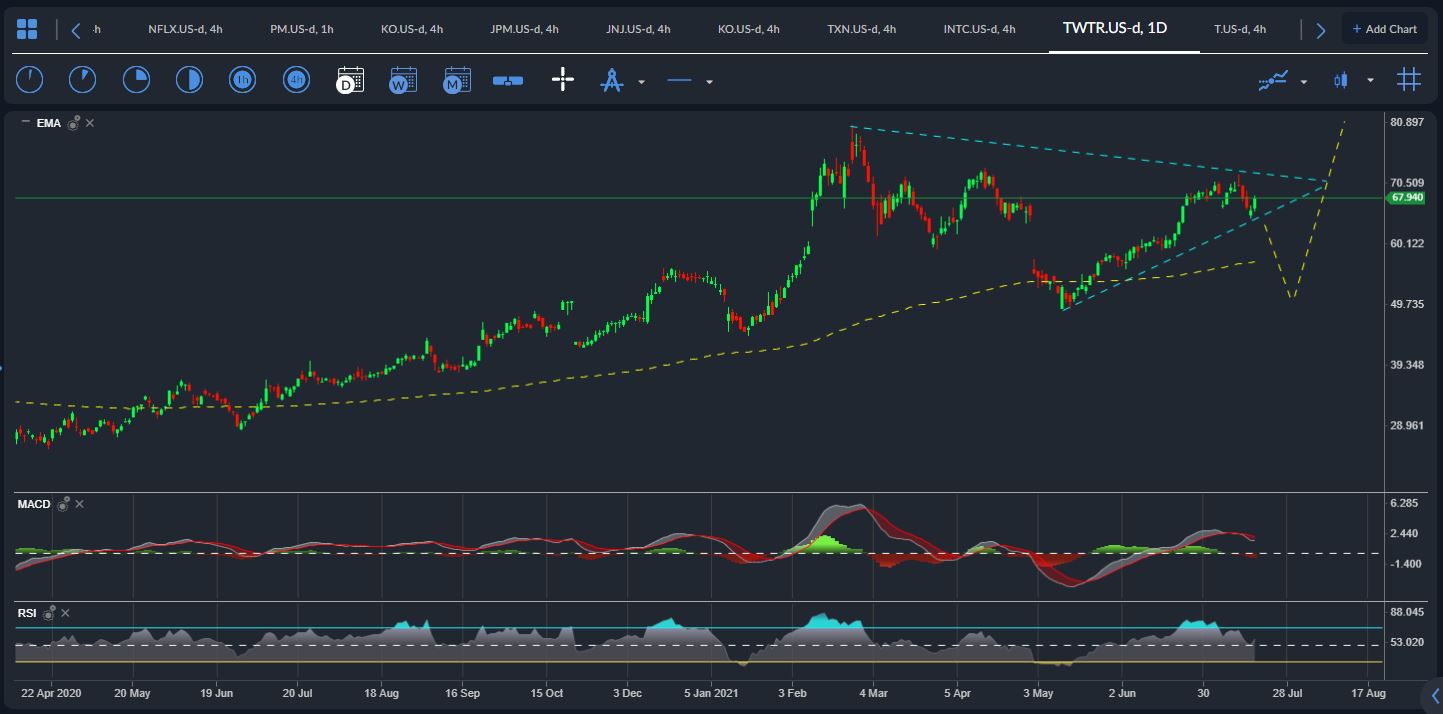Select the quarter-filled clock timeframe icon
This screenshot has height=714, width=1443.
136,80
